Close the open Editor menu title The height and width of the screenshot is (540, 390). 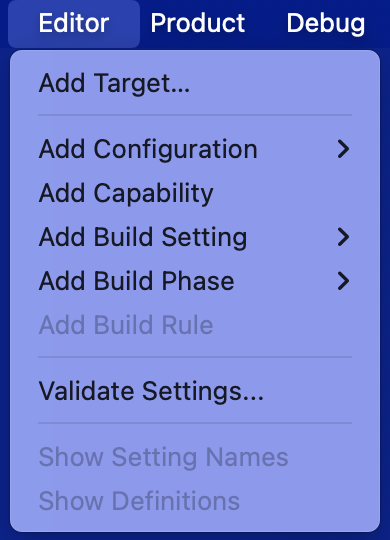coord(74,23)
